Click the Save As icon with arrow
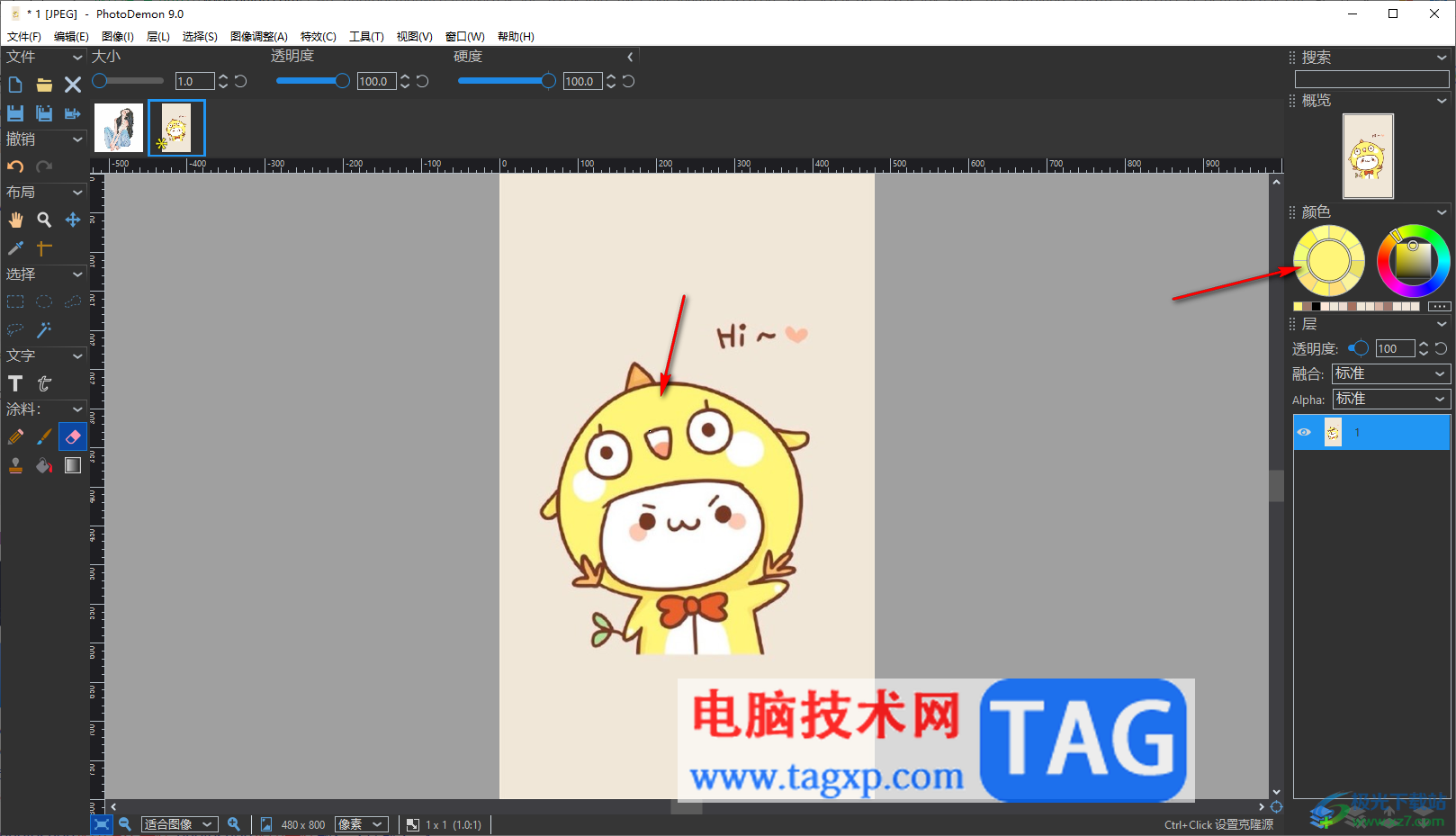Screen dimensions: 1456x836 point(73,113)
